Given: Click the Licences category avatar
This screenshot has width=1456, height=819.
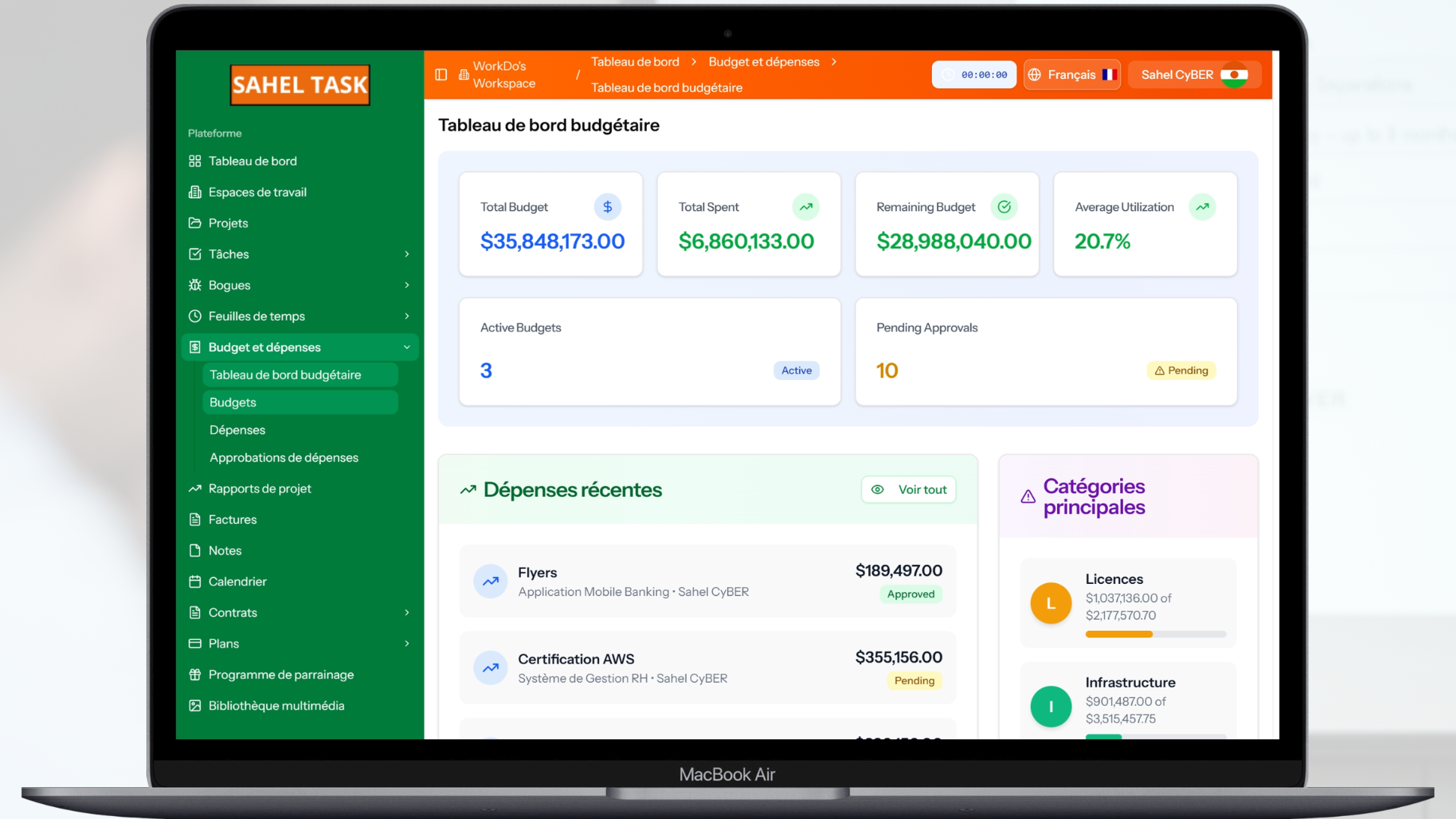Looking at the screenshot, I should 1050,604.
